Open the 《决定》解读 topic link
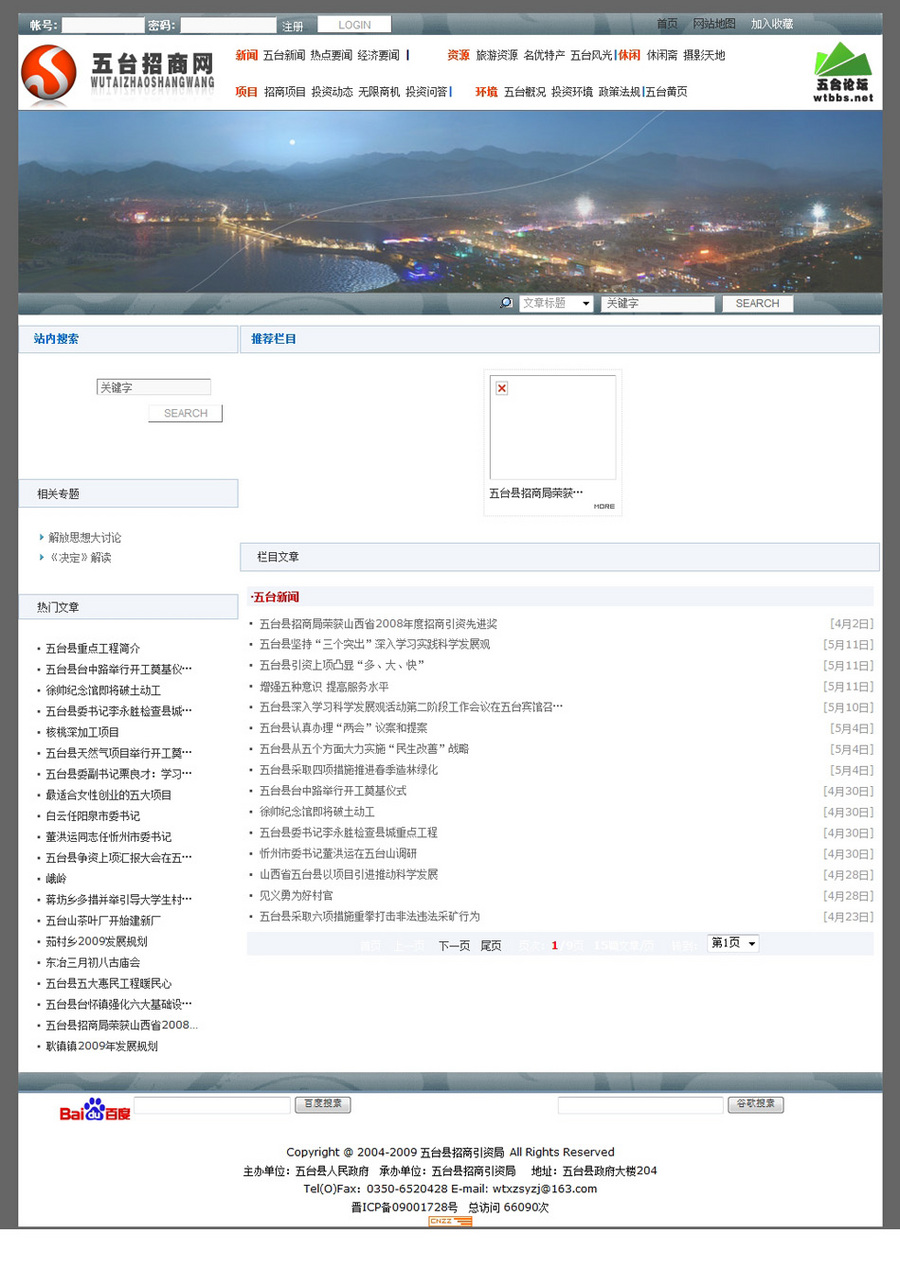The width and height of the screenshot is (900, 1270). [80, 558]
